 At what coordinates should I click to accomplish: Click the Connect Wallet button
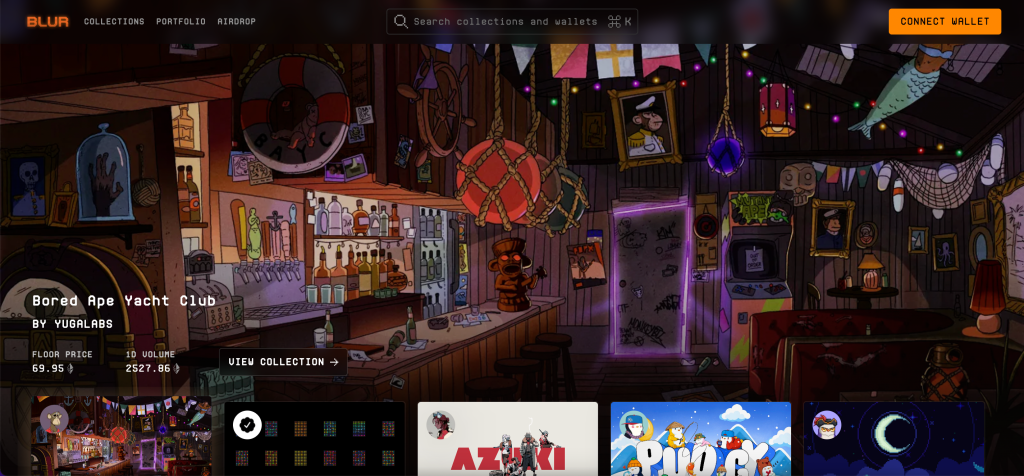point(944,22)
